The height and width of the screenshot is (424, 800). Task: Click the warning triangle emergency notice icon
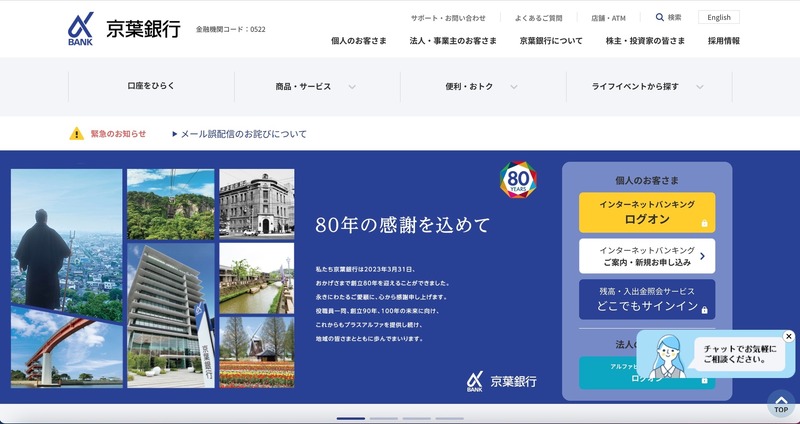coord(76,134)
